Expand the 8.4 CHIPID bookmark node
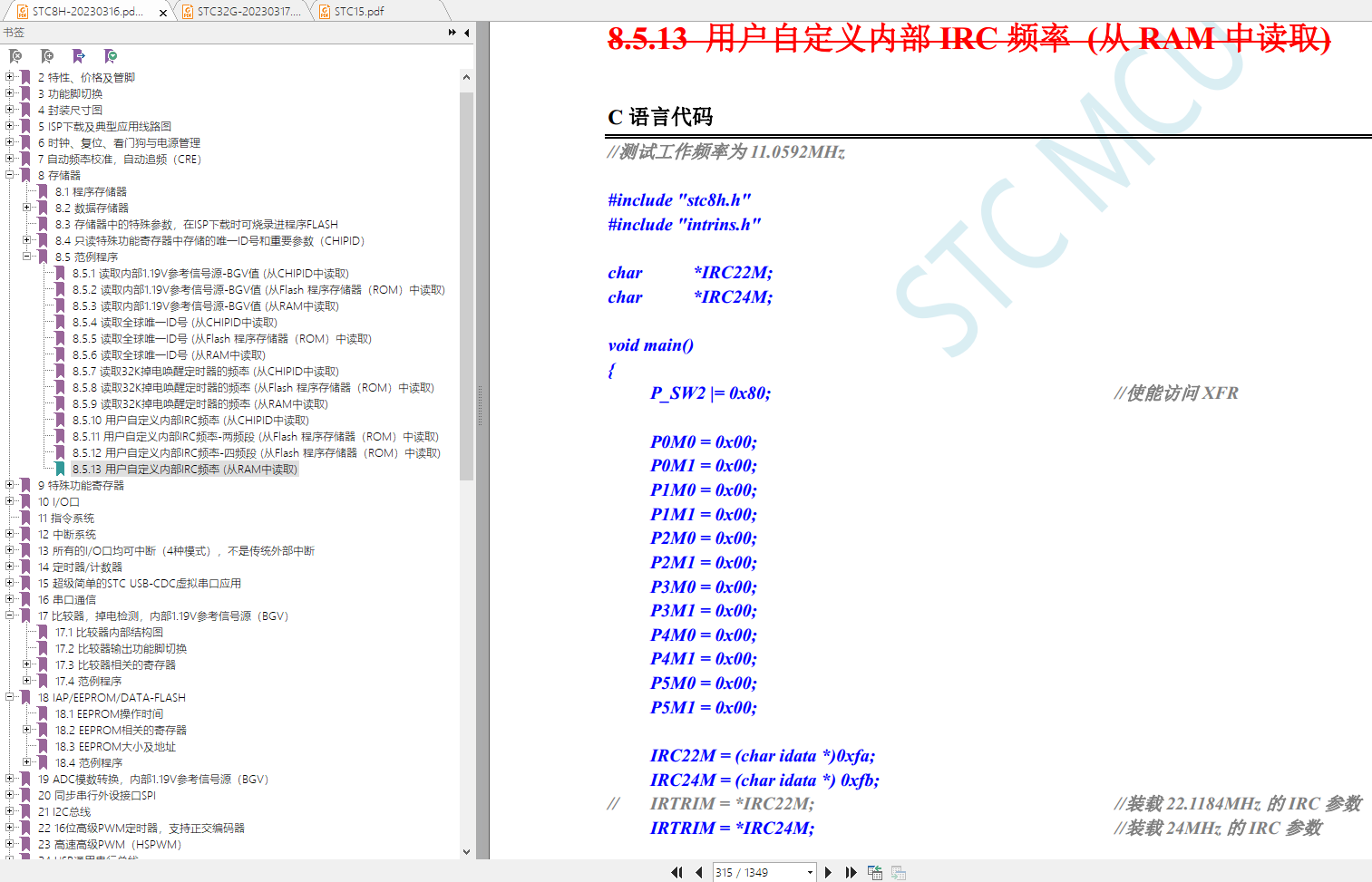The width and height of the screenshot is (1372, 882). point(27,240)
